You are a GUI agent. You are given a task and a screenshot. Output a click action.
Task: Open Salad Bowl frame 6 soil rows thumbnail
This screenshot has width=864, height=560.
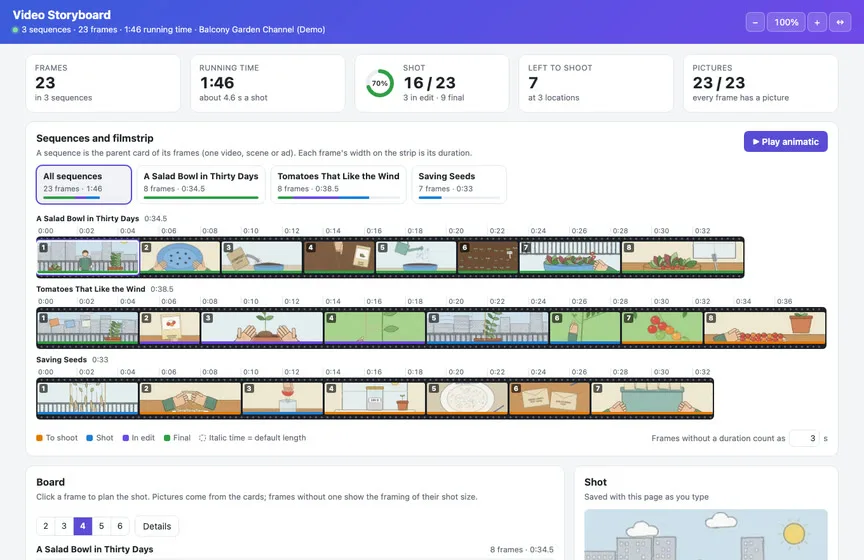point(488,257)
